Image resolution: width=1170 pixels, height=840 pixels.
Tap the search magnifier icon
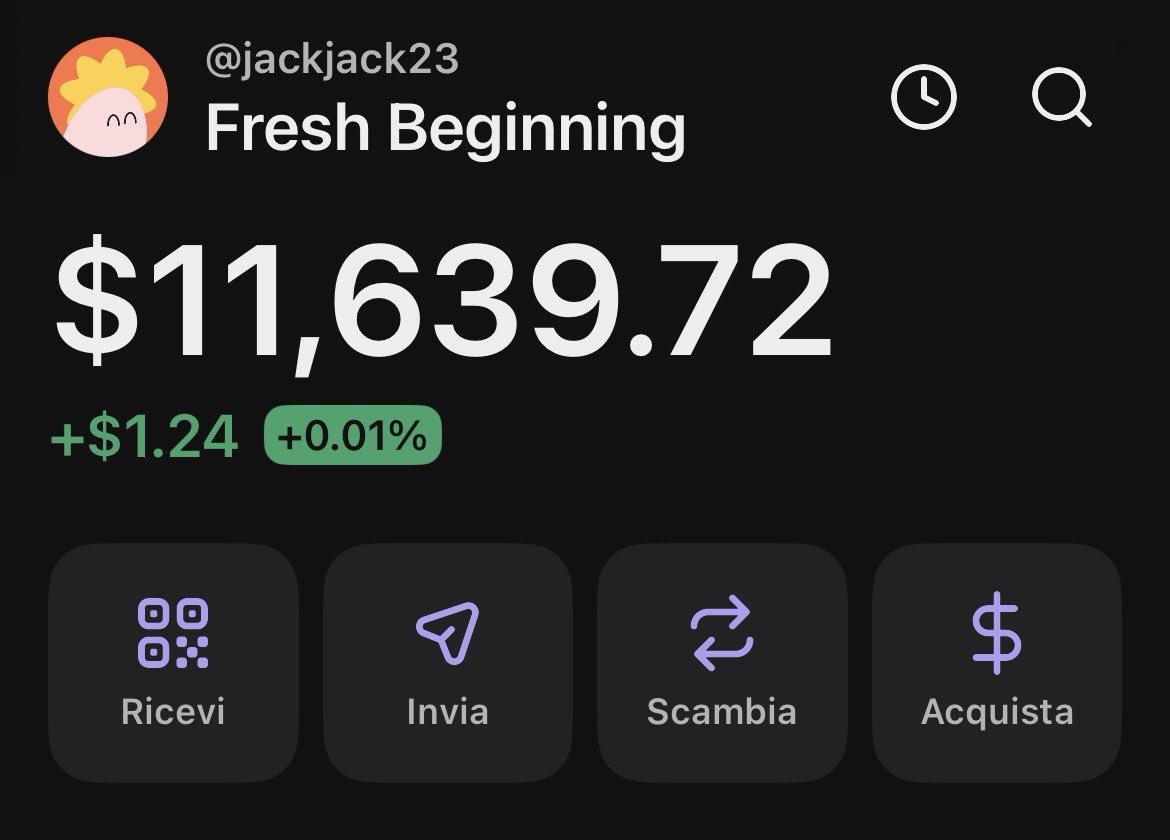[1061, 98]
